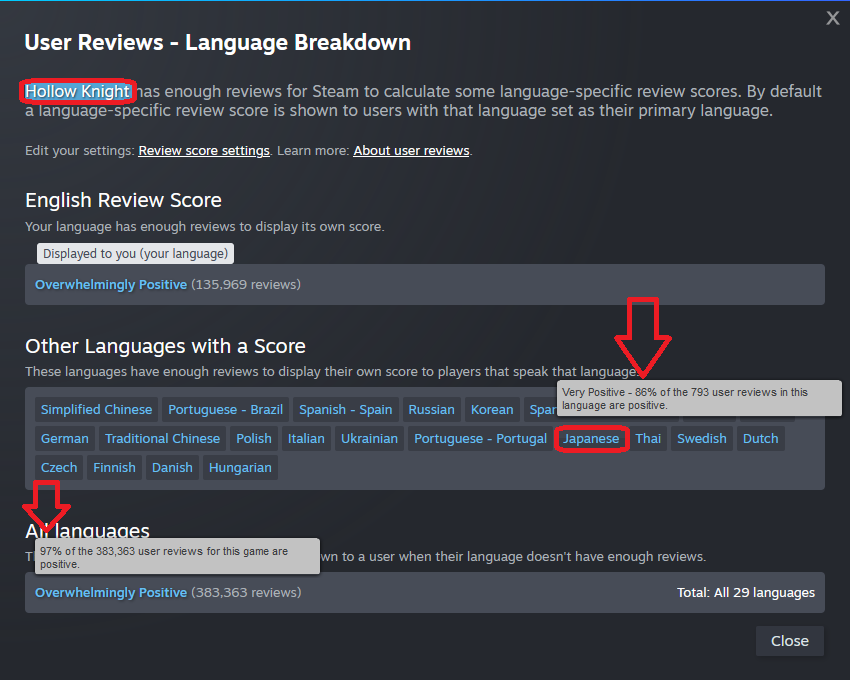
Task: Select the Italian language tag
Action: [x=306, y=439]
